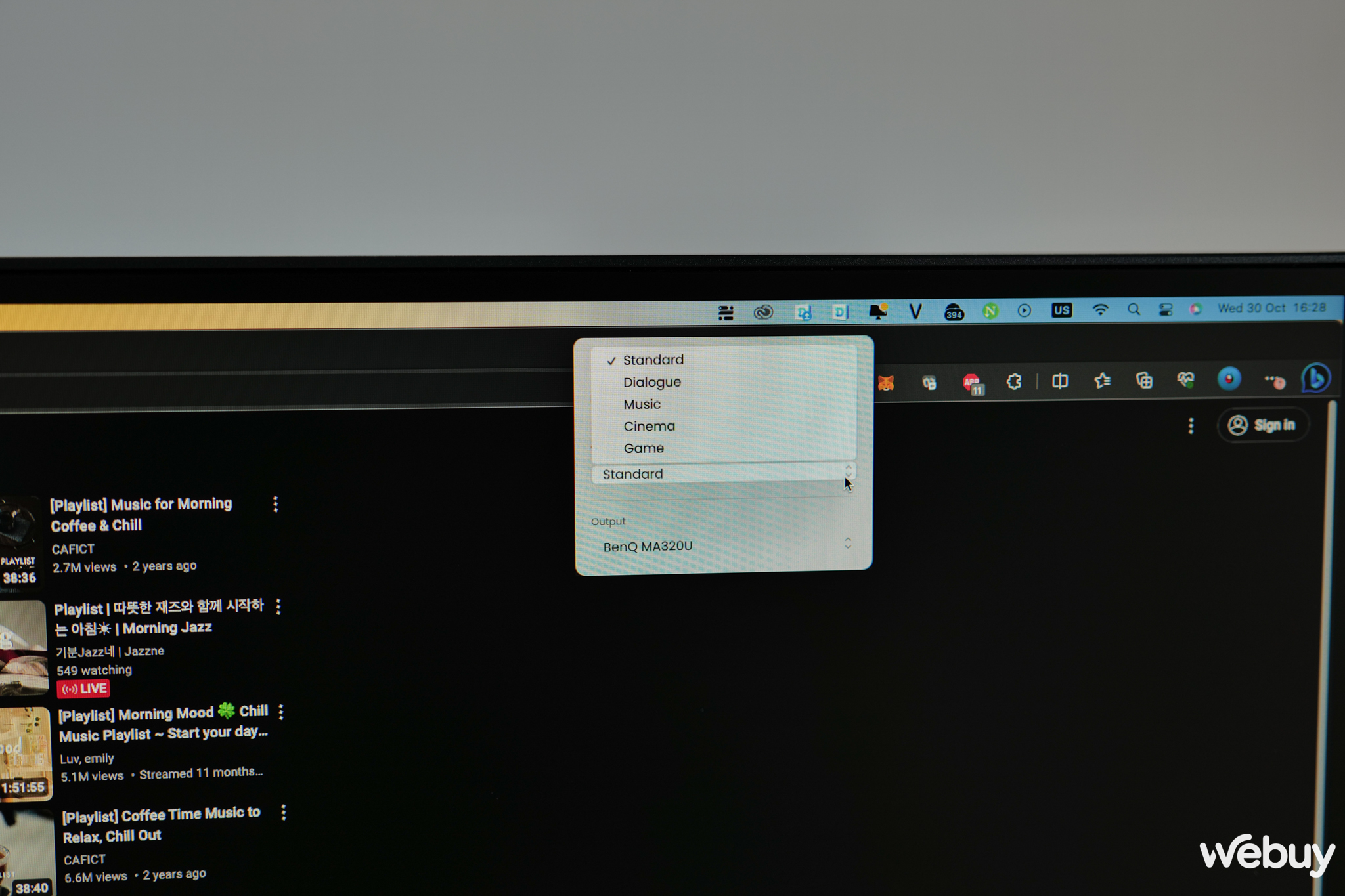
Task: Select Standard sound mode option
Action: pos(654,361)
